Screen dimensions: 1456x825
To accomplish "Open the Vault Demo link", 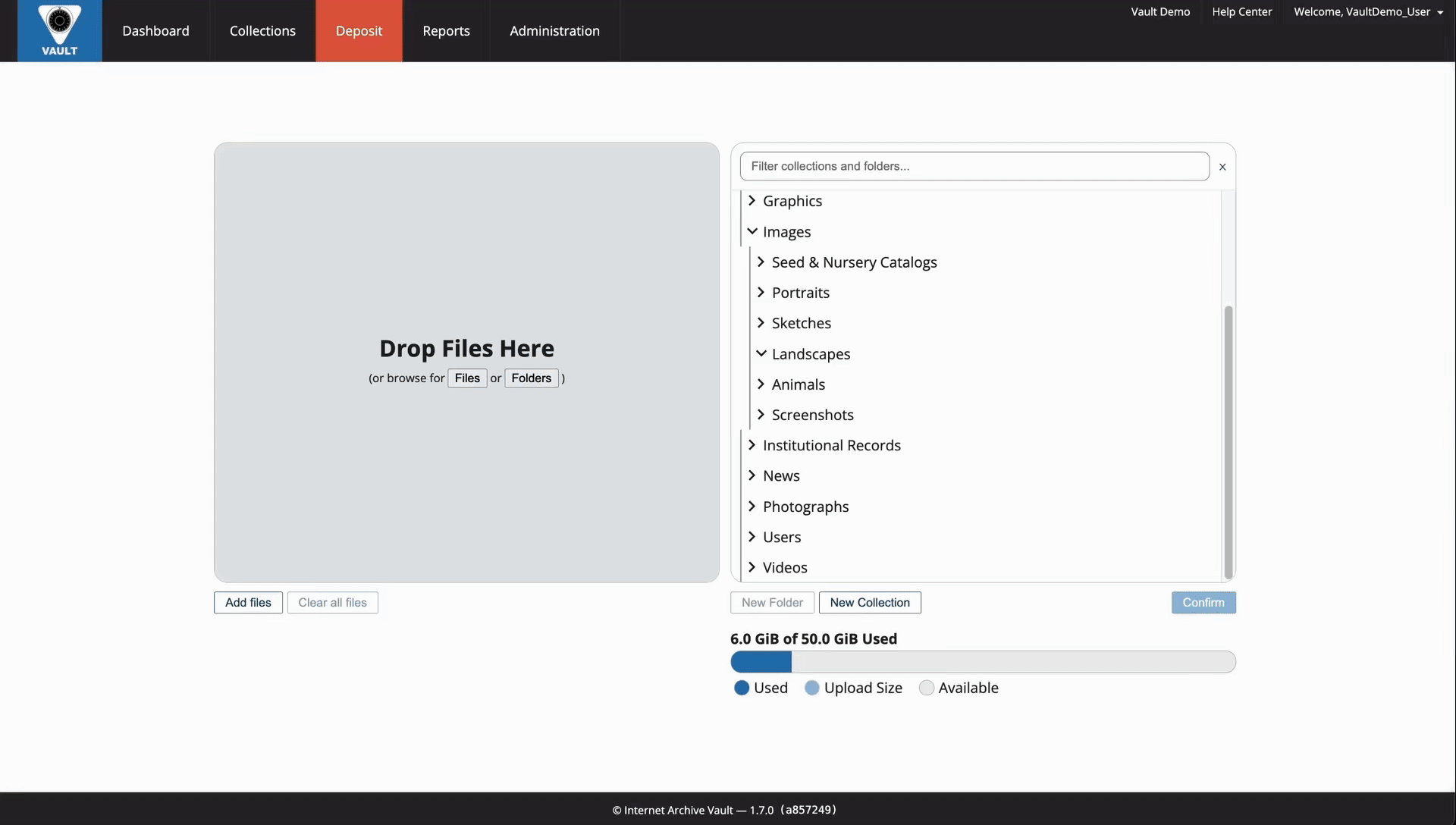I will [x=1160, y=11].
